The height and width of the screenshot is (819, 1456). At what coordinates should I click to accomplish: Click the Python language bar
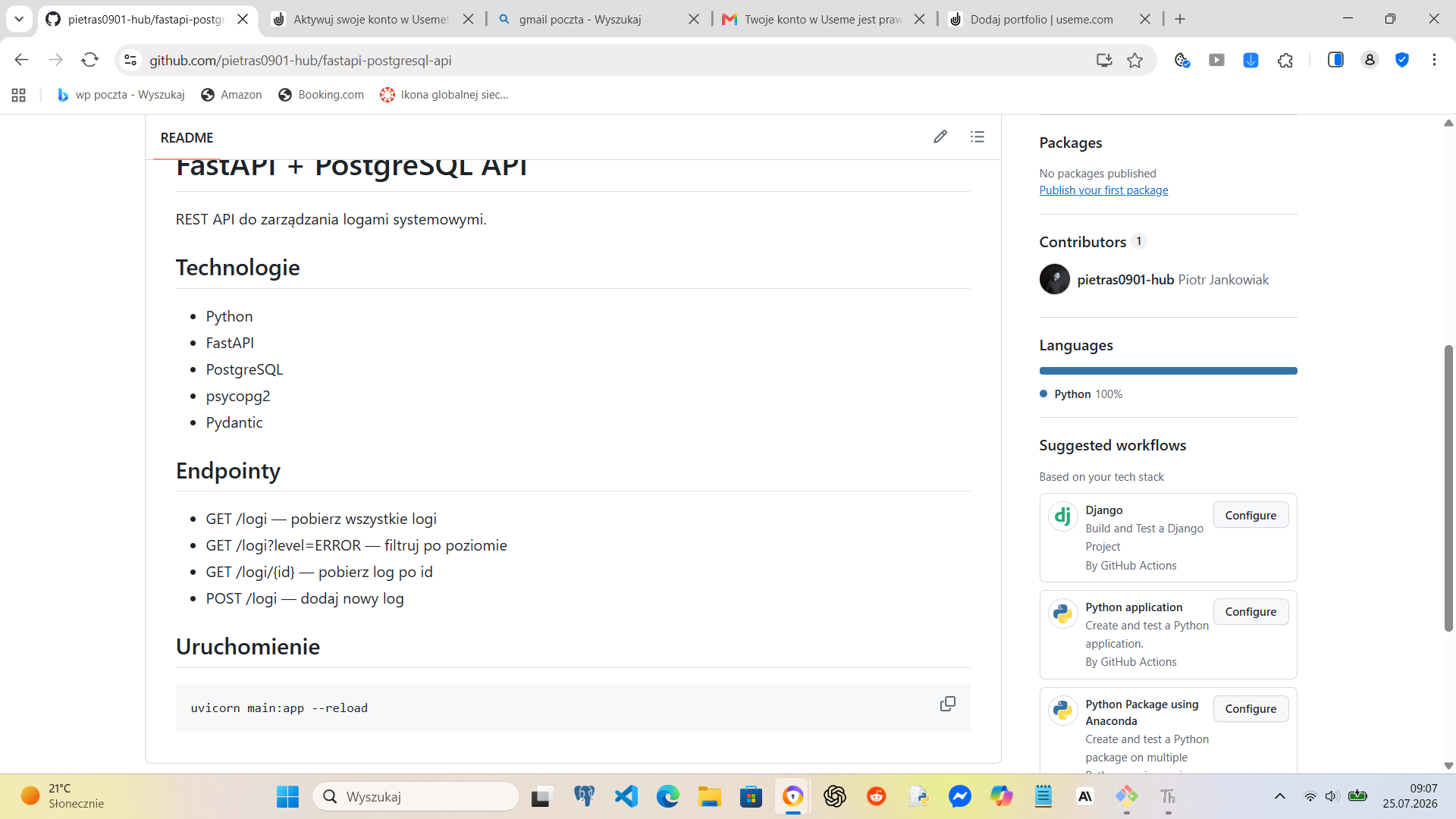click(x=1168, y=371)
